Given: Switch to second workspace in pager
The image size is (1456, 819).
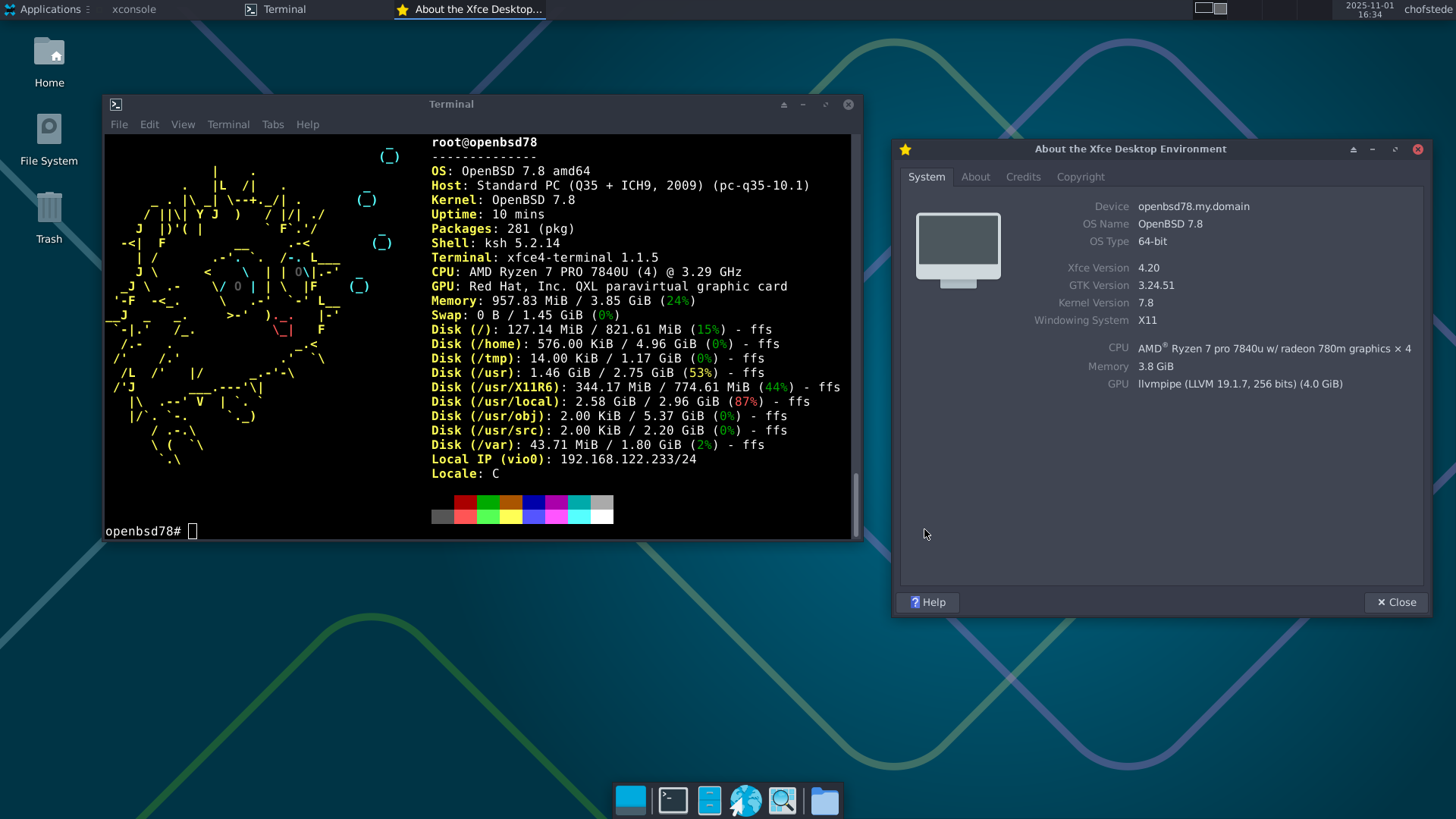Looking at the screenshot, I should click(x=1220, y=8).
